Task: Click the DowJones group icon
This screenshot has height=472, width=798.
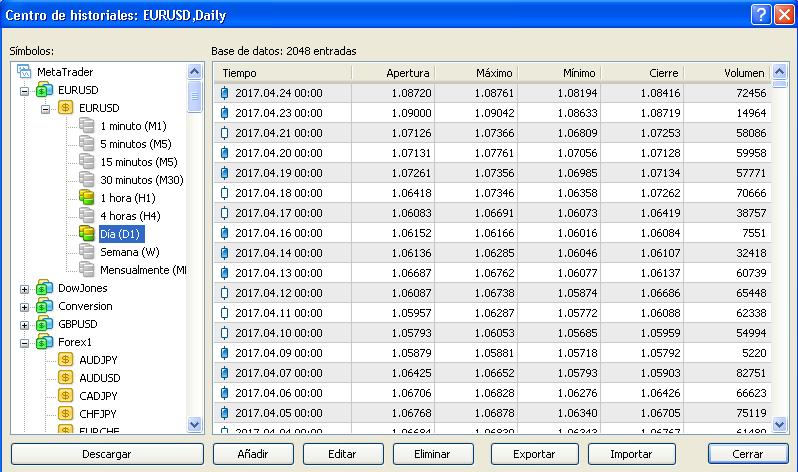Action: click(45, 288)
